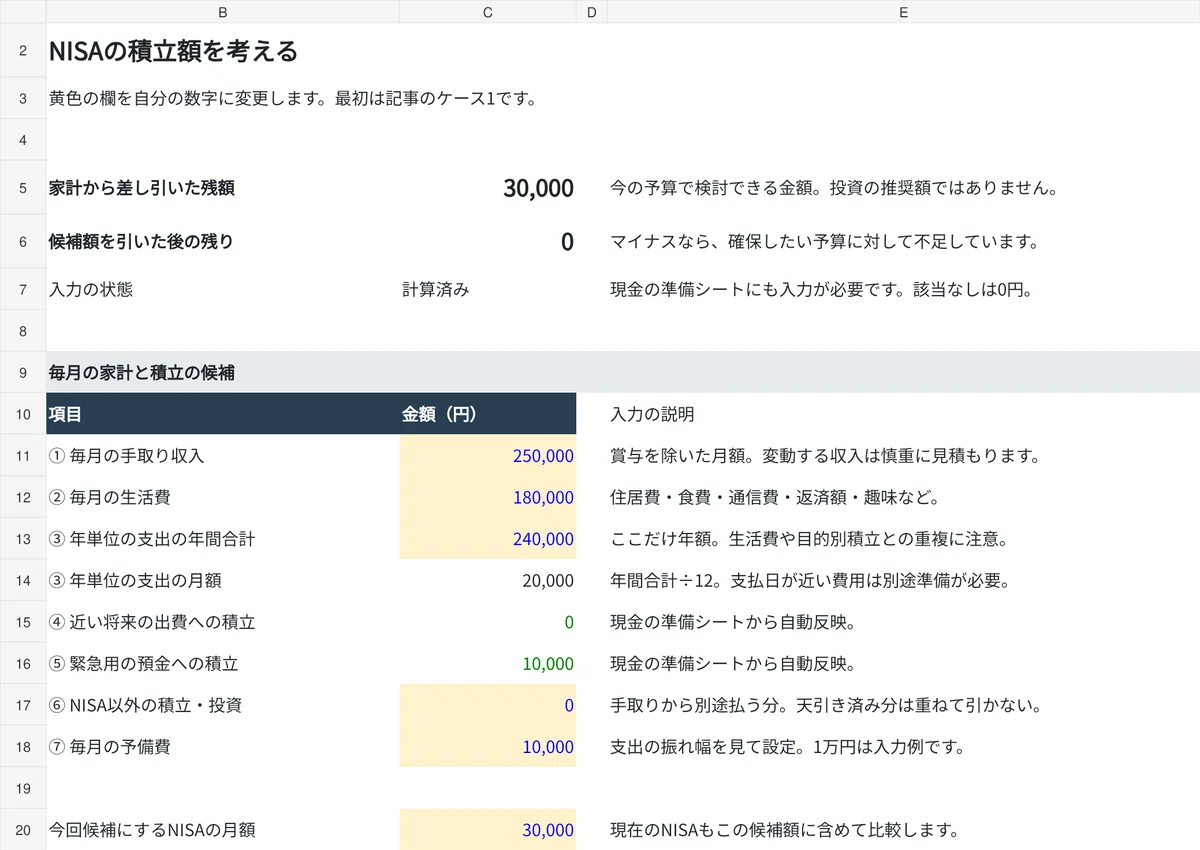Image resolution: width=1200 pixels, height=850 pixels.
Task: Select column B header
Action: pos(222,12)
